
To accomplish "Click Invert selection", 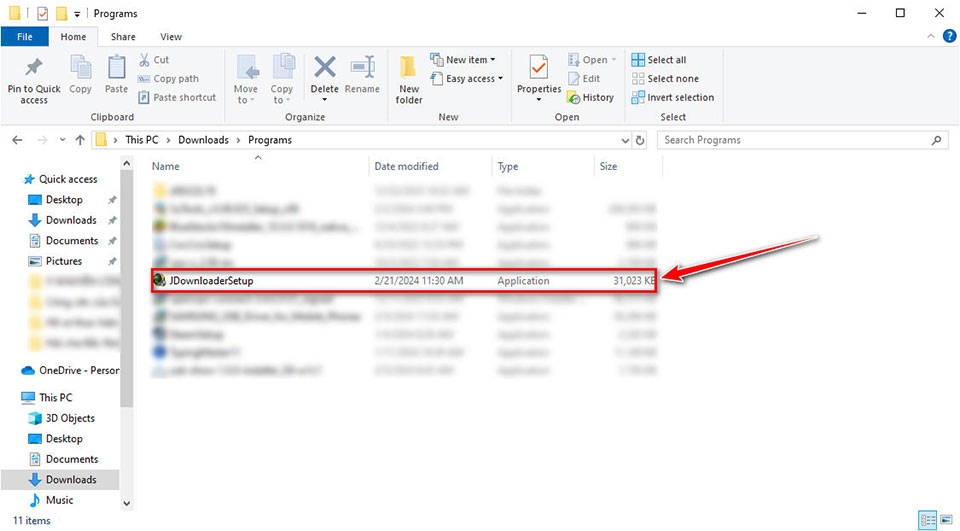I will click(x=673, y=97).
